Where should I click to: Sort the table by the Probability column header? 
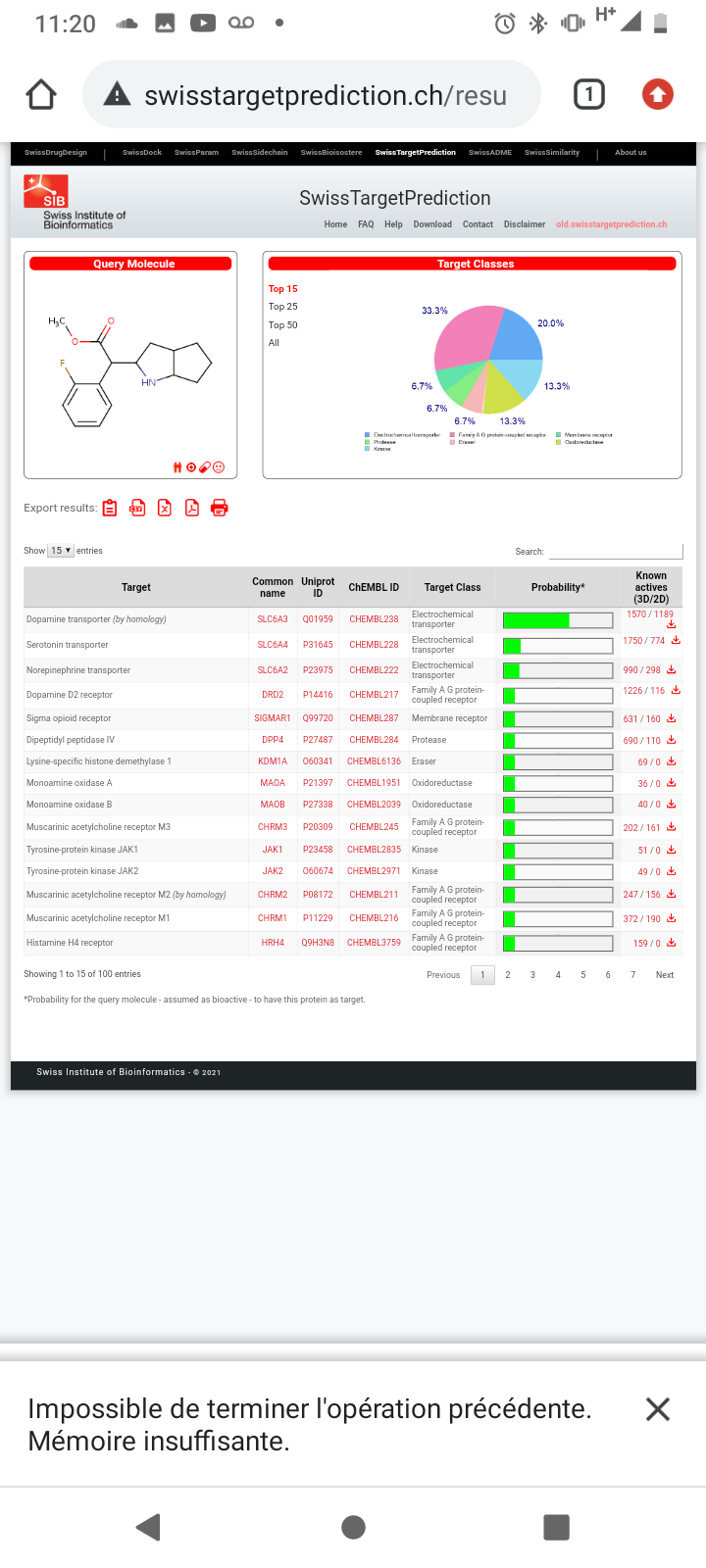click(558, 587)
